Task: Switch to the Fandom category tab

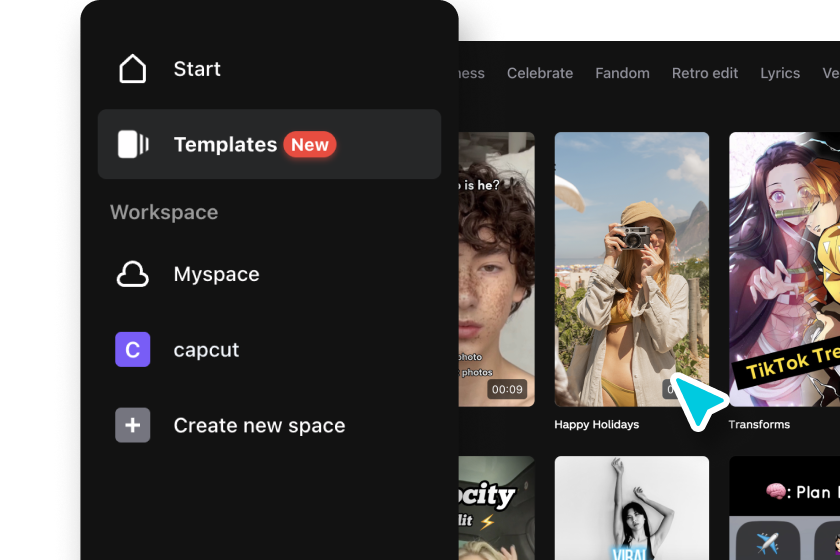Action: point(622,73)
